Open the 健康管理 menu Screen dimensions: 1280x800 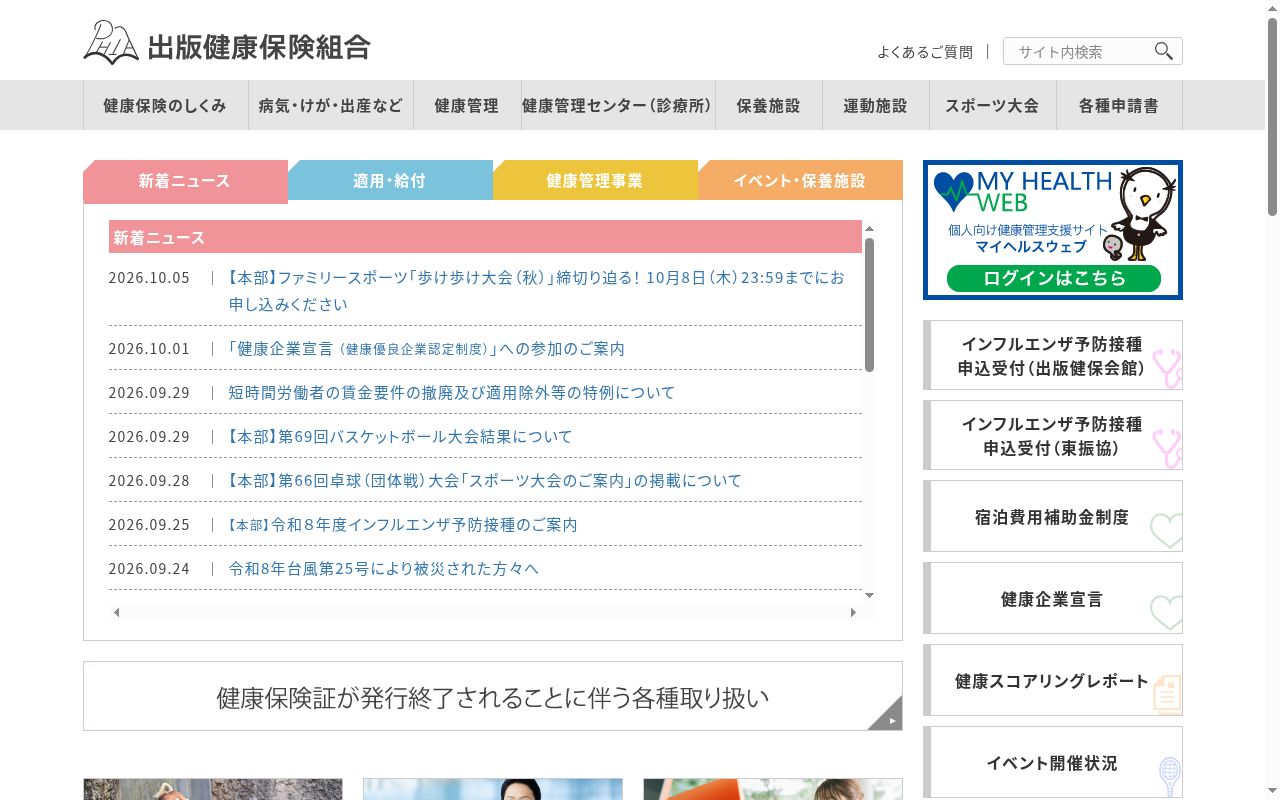click(466, 105)
